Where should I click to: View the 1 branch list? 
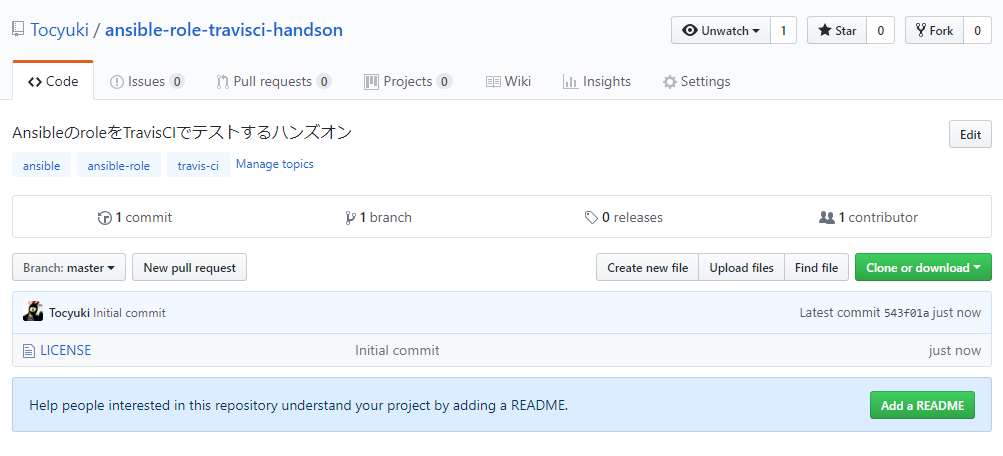[x=378, y=217]
